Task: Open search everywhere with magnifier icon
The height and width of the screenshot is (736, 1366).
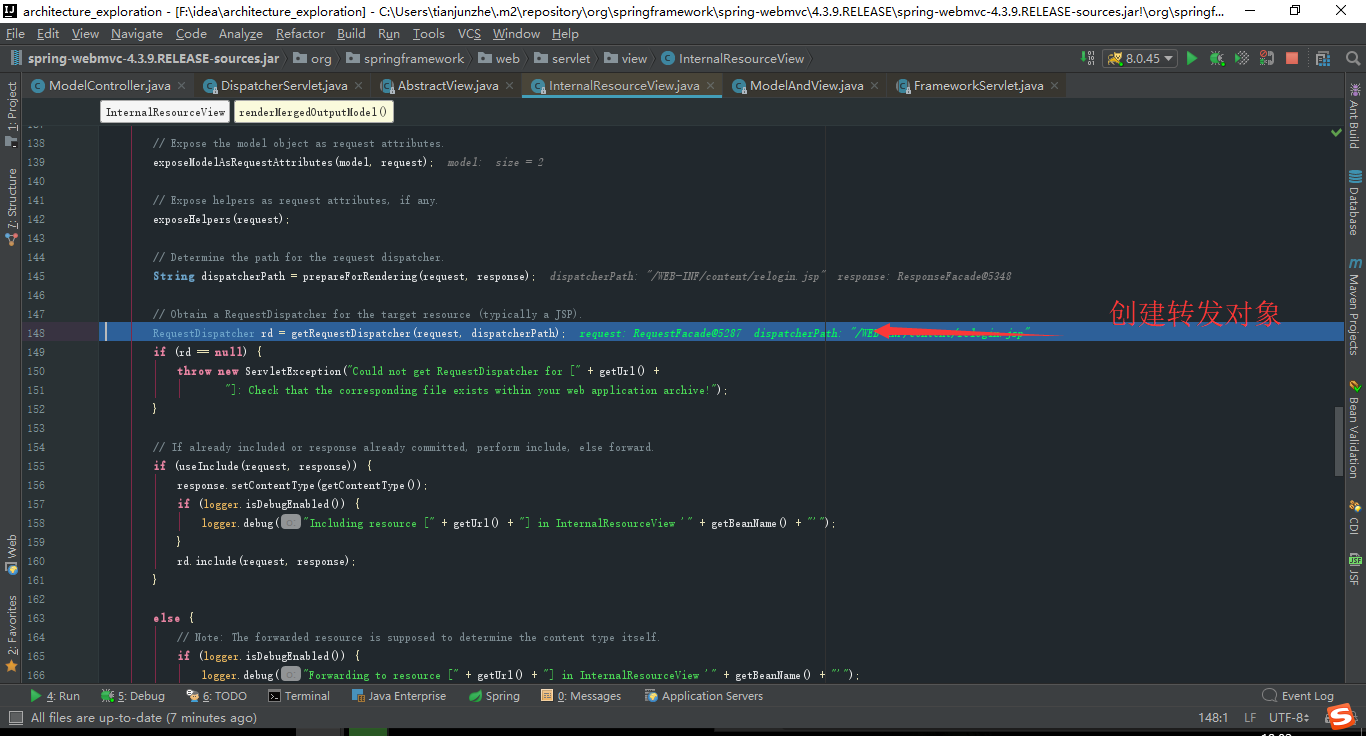Action: [x=1353, y=59]
